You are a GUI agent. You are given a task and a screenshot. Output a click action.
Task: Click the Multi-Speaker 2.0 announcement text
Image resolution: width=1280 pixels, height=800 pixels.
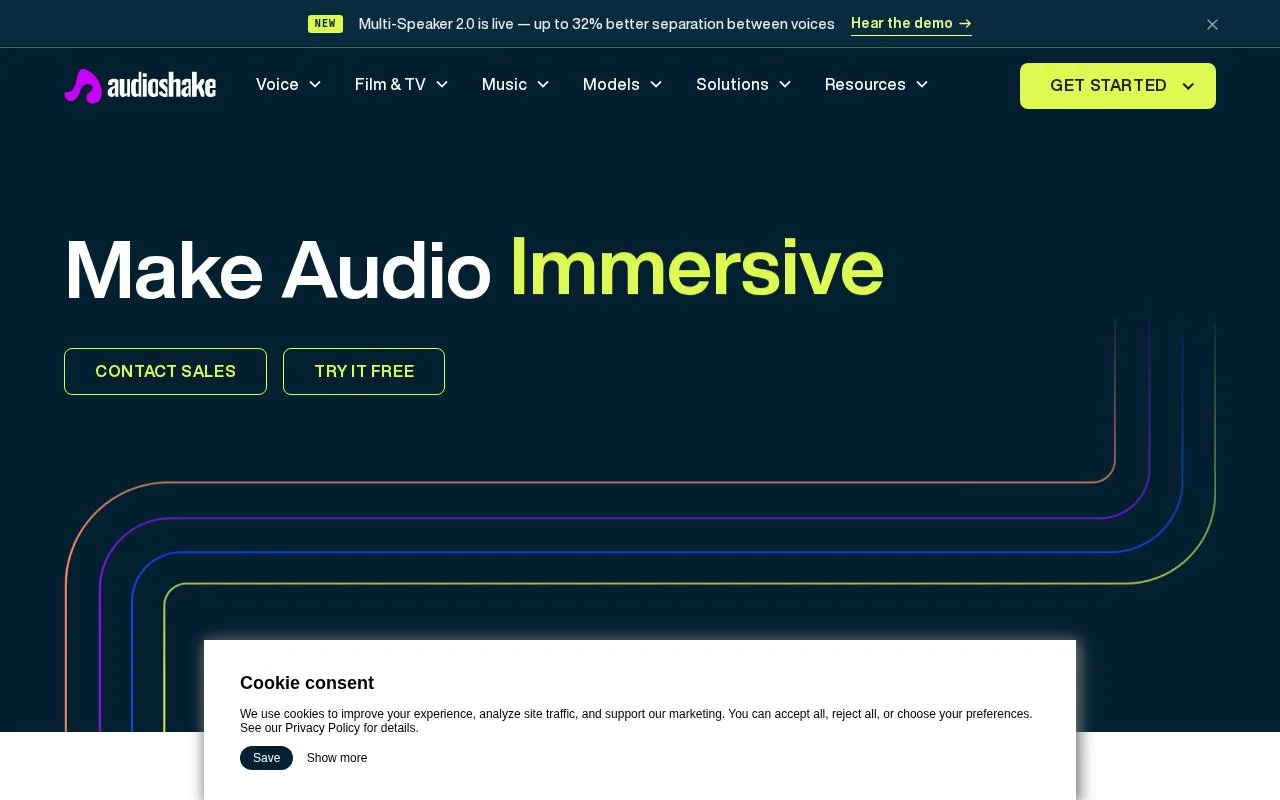point(596,24)
